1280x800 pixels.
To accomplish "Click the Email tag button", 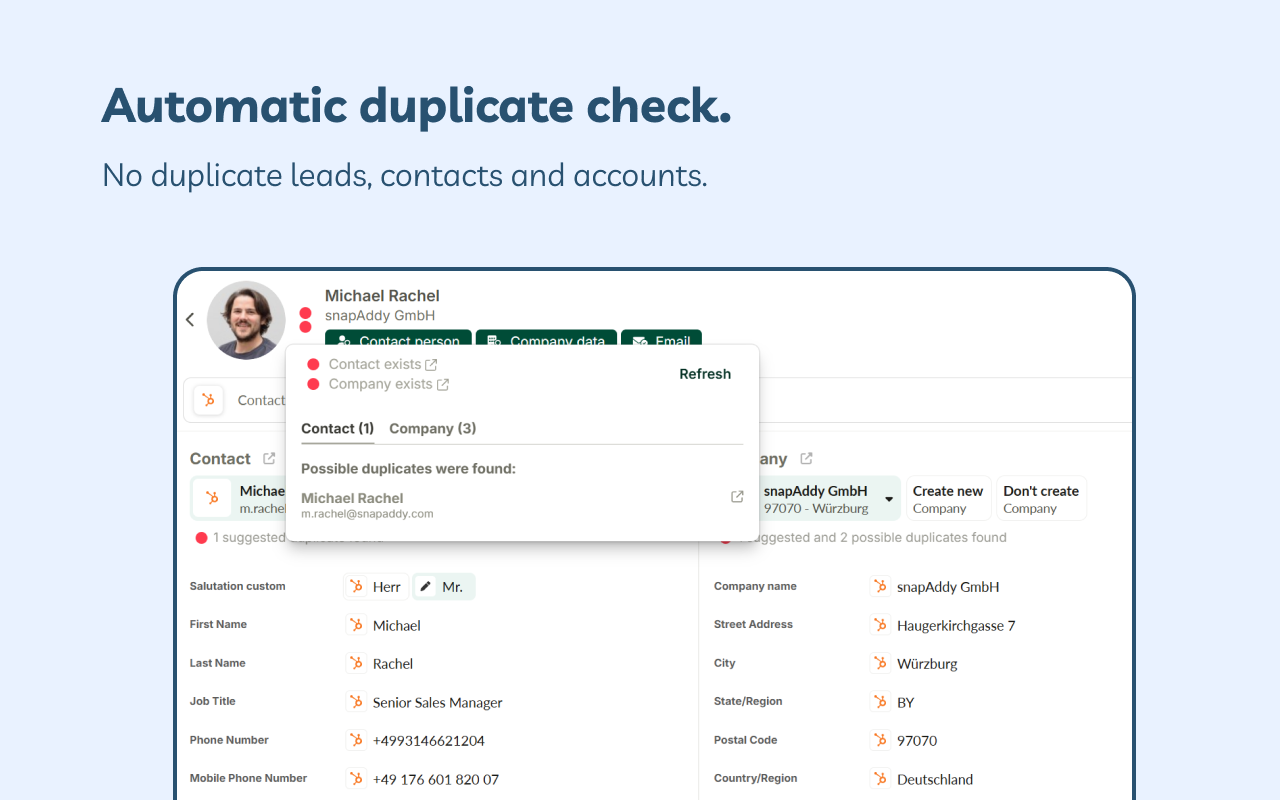I will 661,340.
